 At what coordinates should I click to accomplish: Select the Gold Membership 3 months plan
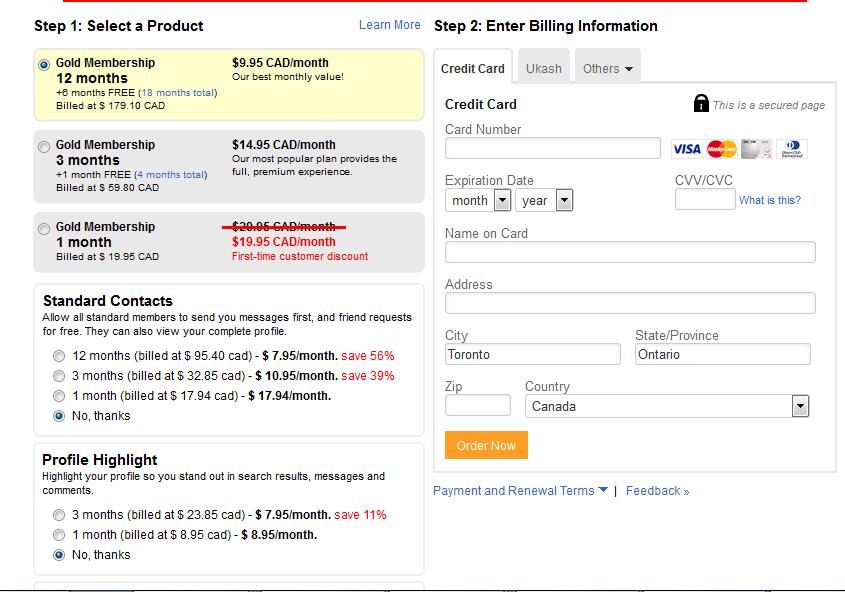tap(43, 147)
